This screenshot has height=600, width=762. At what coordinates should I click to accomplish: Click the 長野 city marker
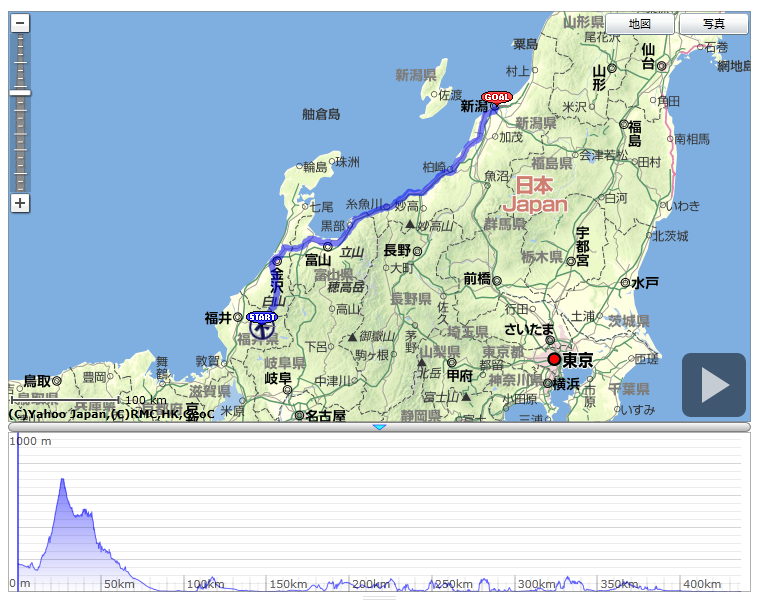417,251
